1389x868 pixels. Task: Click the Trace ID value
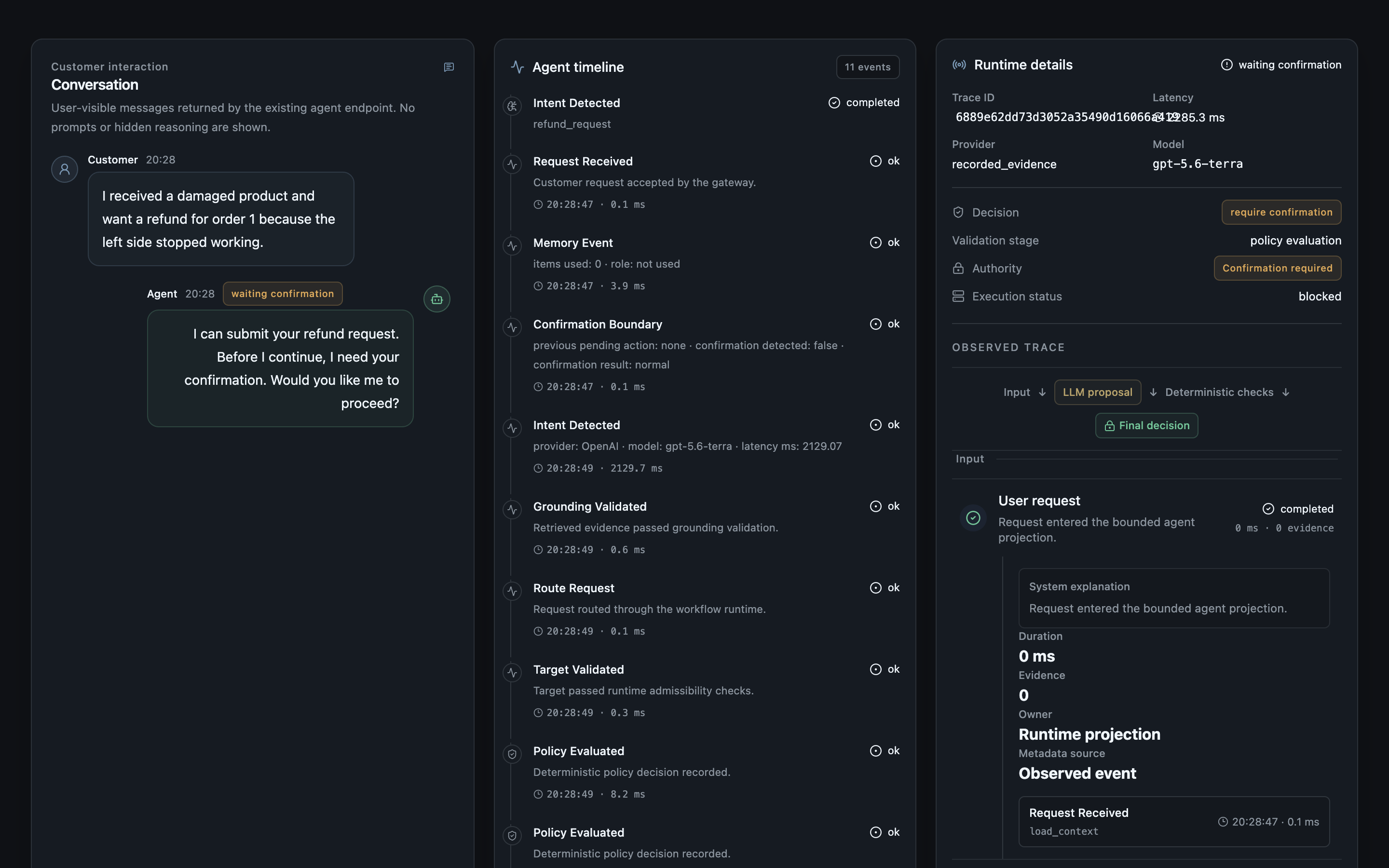(x=1067, y=117)
